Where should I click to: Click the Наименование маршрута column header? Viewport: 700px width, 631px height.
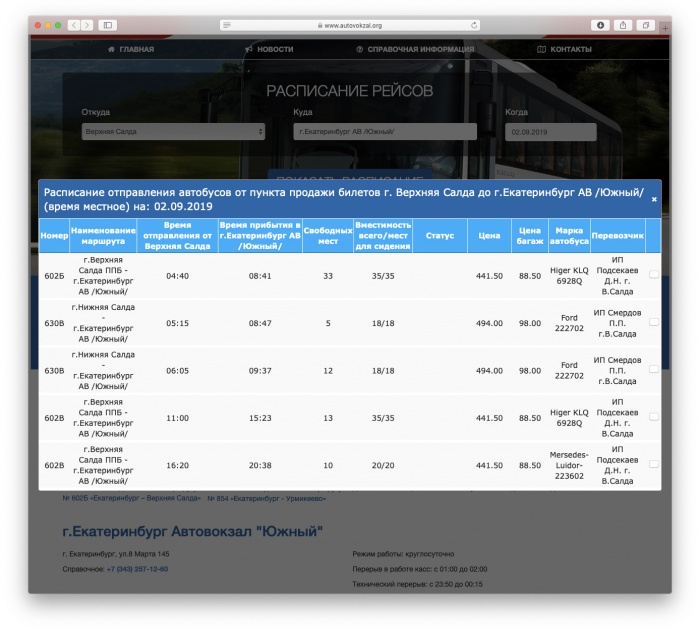[103, 236]
